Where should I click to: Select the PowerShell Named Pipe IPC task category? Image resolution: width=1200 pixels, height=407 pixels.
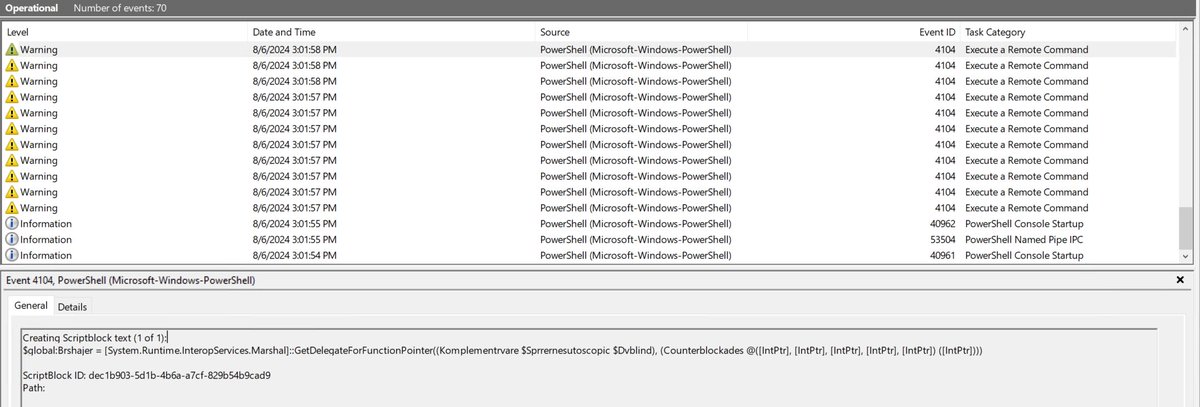(x=1024, y=240)
